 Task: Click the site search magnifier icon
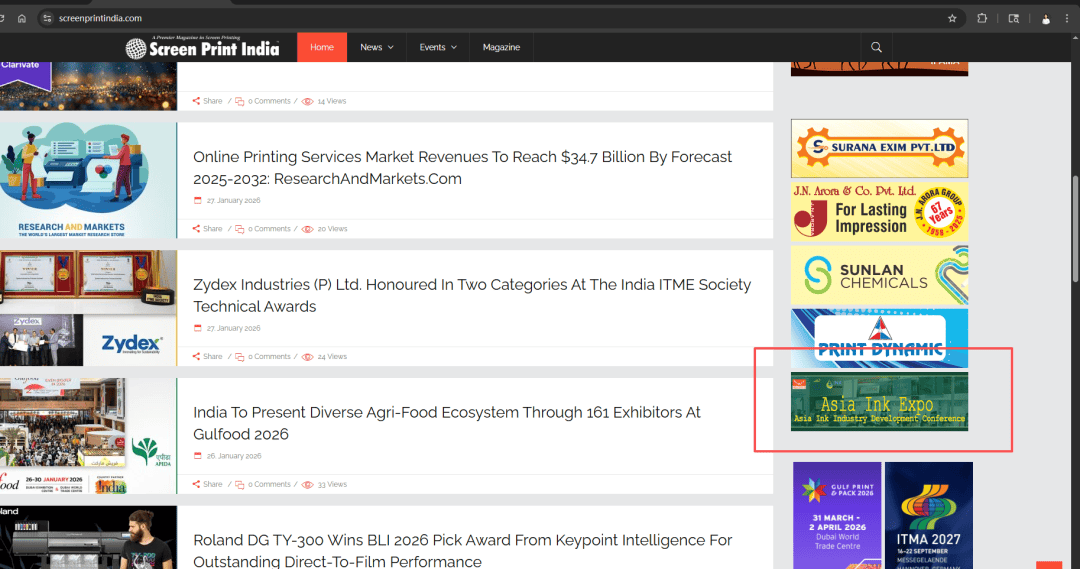click(x=876, y=47)
